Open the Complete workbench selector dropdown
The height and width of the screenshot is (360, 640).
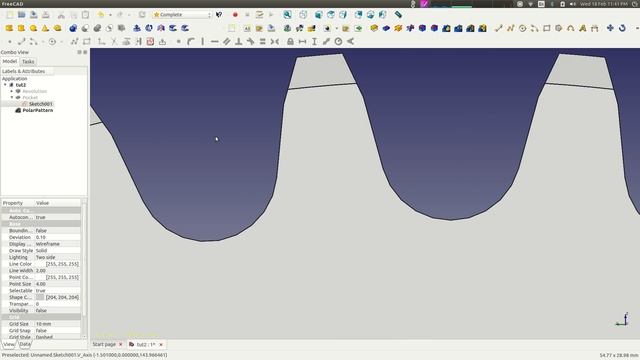(182, 15)
